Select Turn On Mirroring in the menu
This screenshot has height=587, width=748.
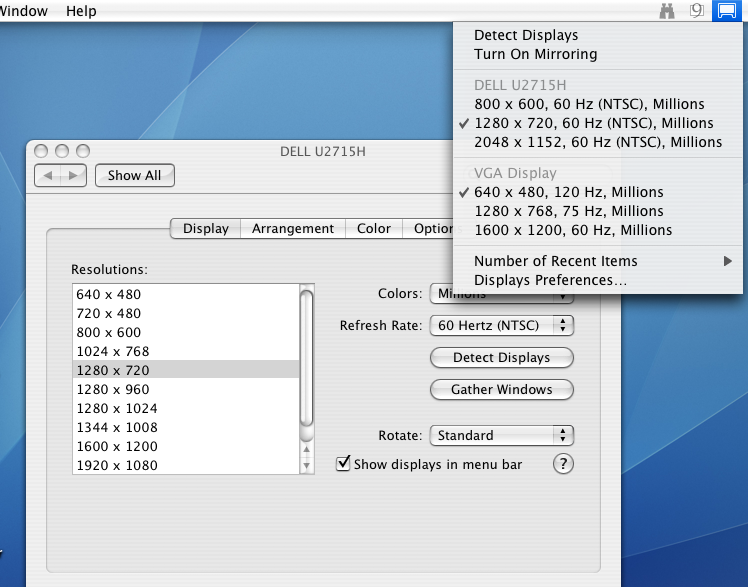point(535,54)
